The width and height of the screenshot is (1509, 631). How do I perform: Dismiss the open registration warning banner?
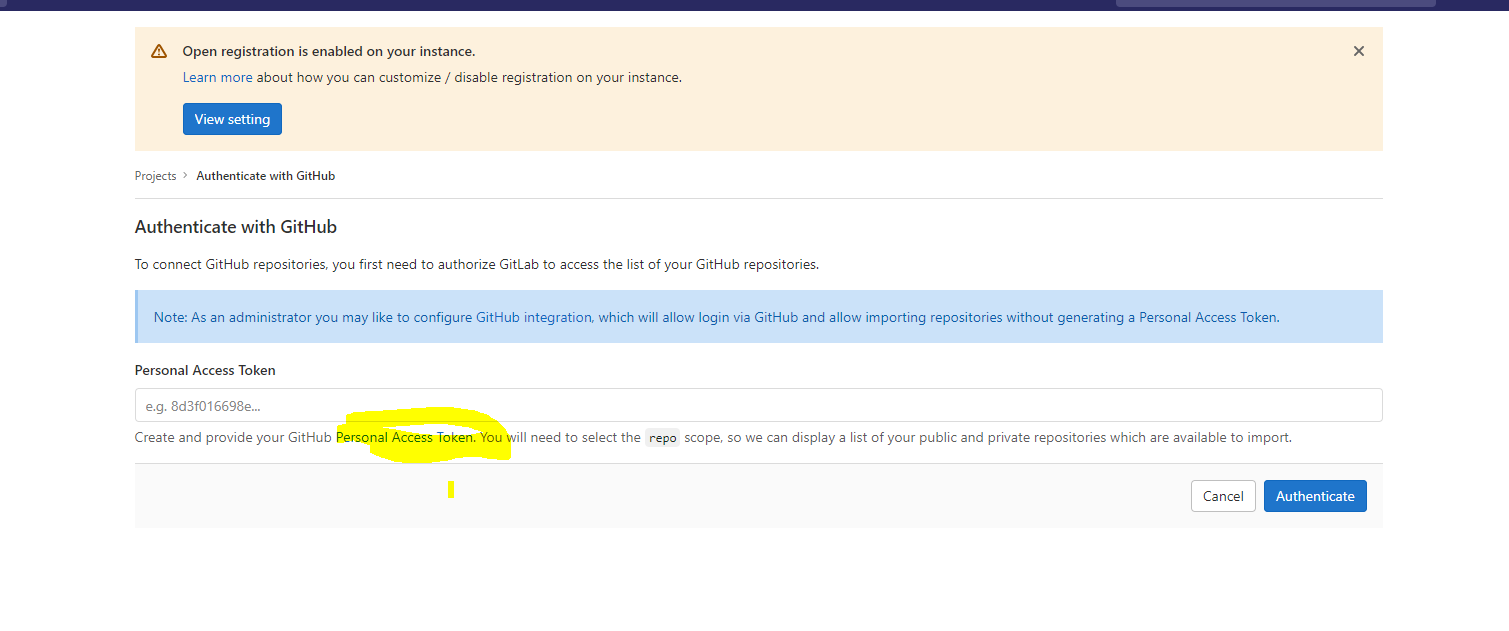[1358, 51]
